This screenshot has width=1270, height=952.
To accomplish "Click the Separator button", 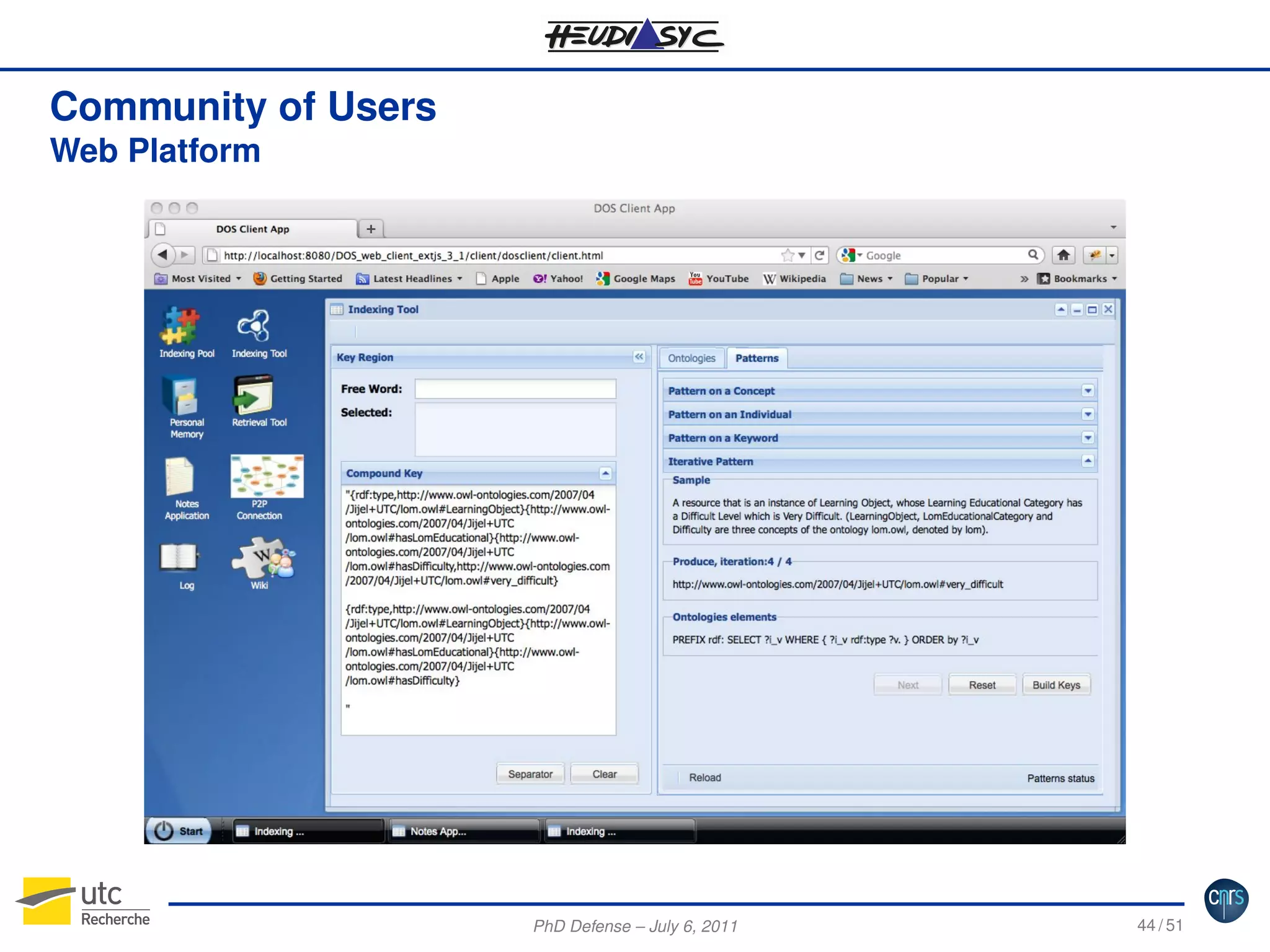I will (x=530, y=774).
